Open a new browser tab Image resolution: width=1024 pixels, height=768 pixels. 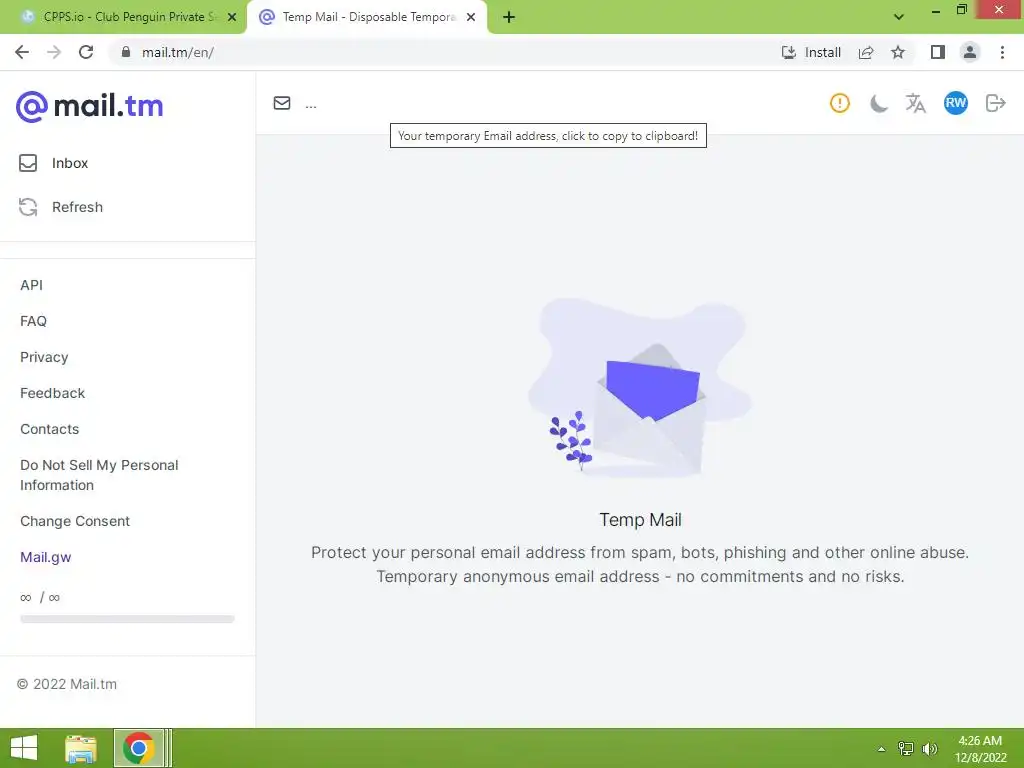coord(509,17)
